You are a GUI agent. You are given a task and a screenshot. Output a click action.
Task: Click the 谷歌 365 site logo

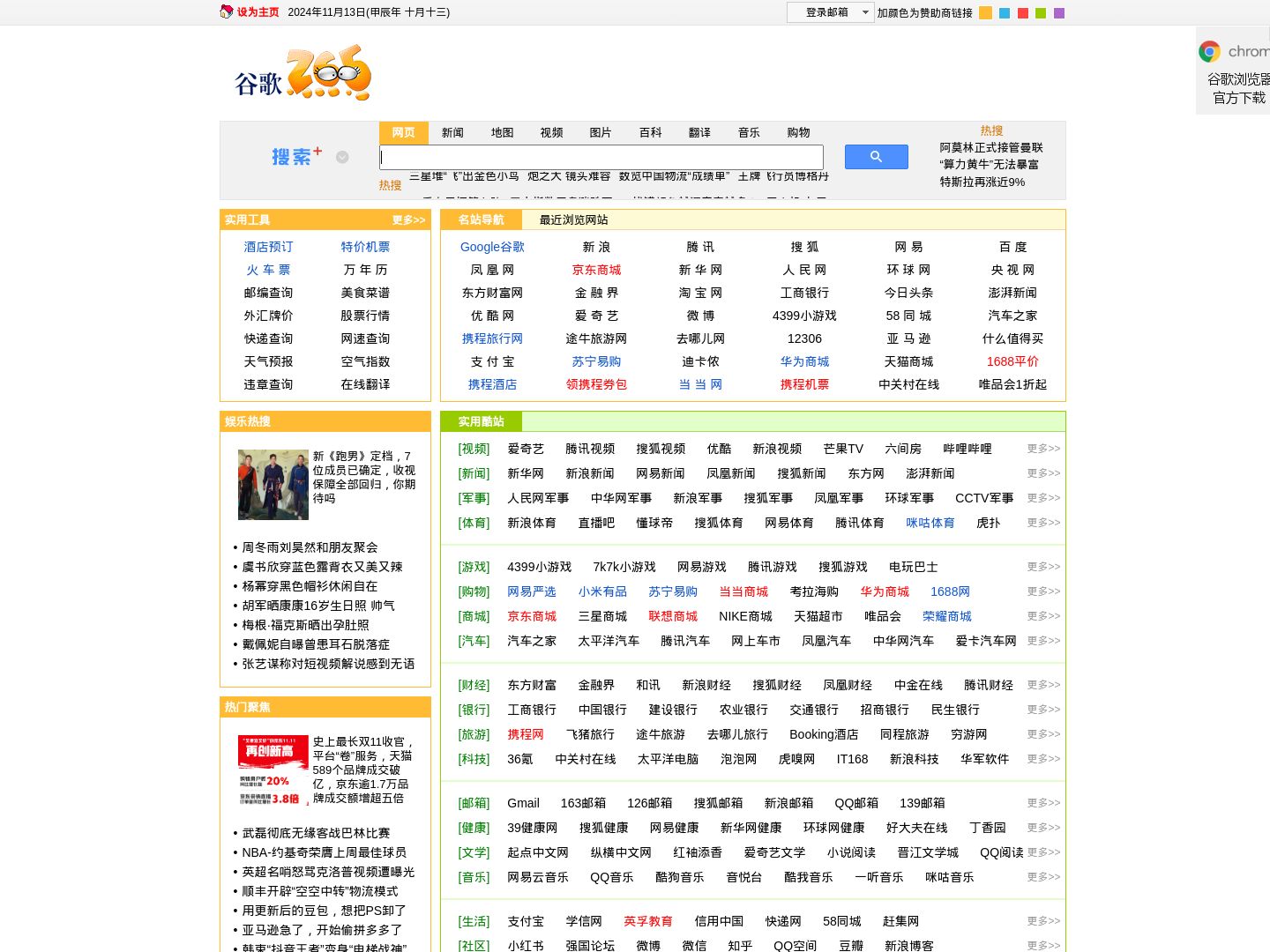303,73
